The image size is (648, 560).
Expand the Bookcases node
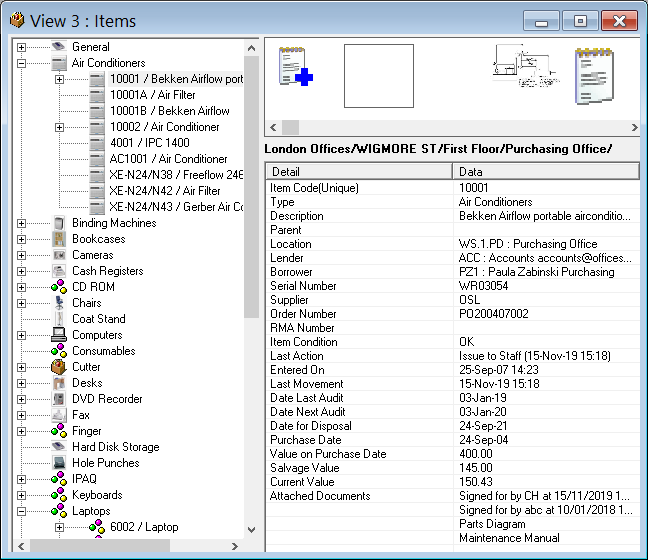coord(21,240)
